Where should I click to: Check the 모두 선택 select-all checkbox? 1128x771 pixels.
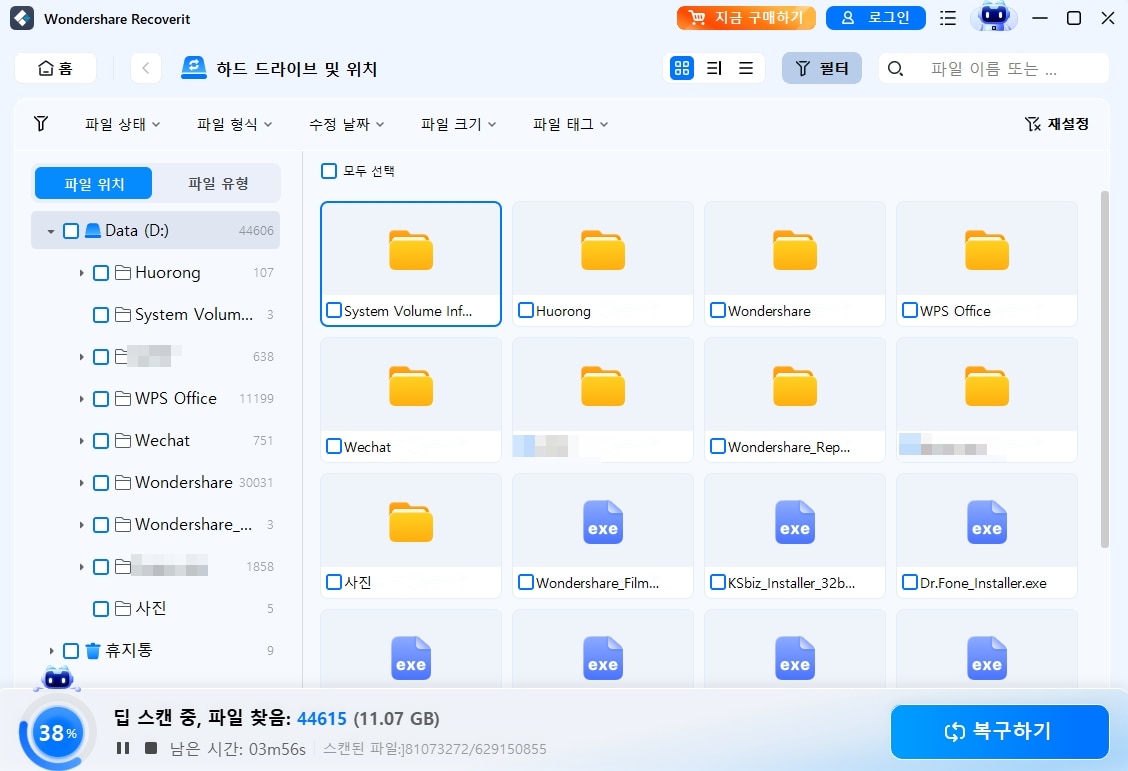(x=329, y=171)
